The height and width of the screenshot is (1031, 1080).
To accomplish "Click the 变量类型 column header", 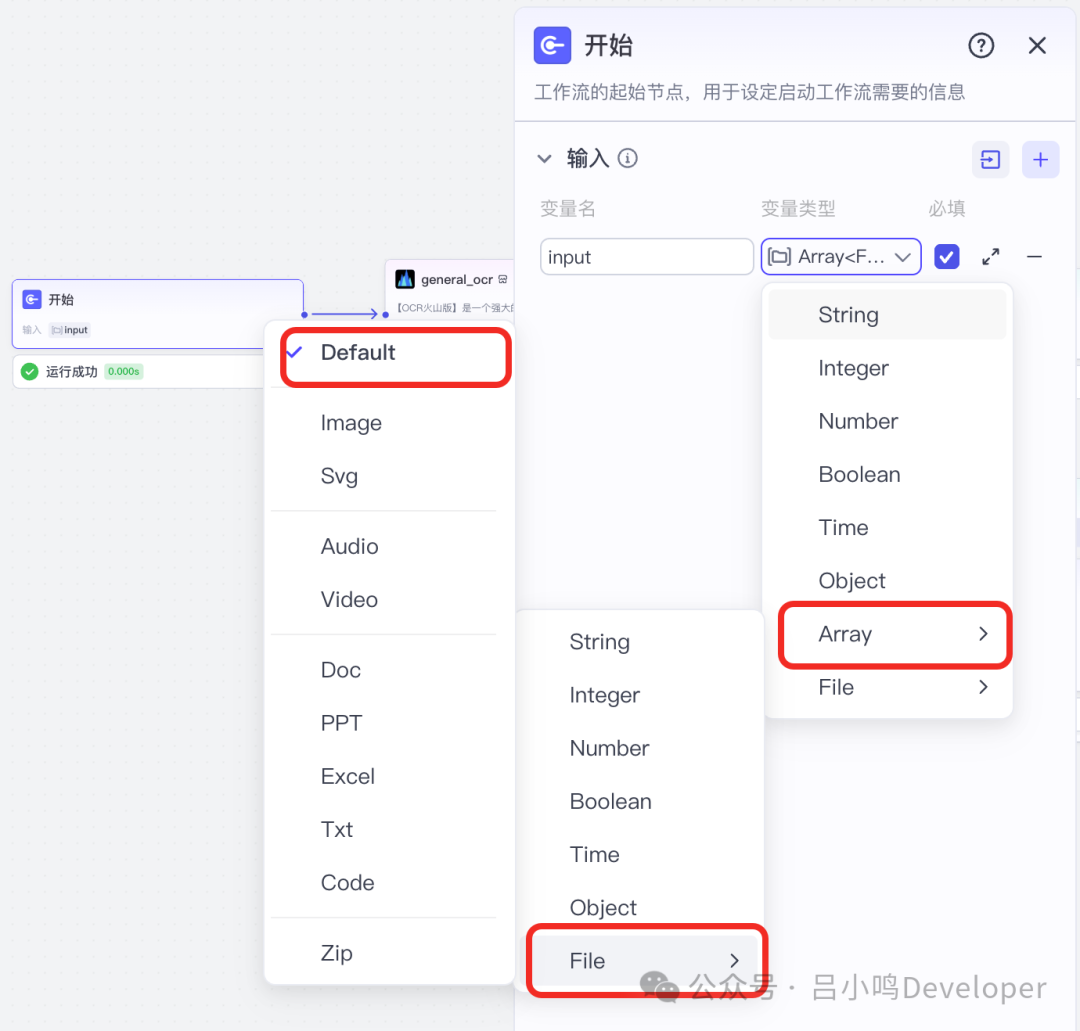I will point(798,208).
